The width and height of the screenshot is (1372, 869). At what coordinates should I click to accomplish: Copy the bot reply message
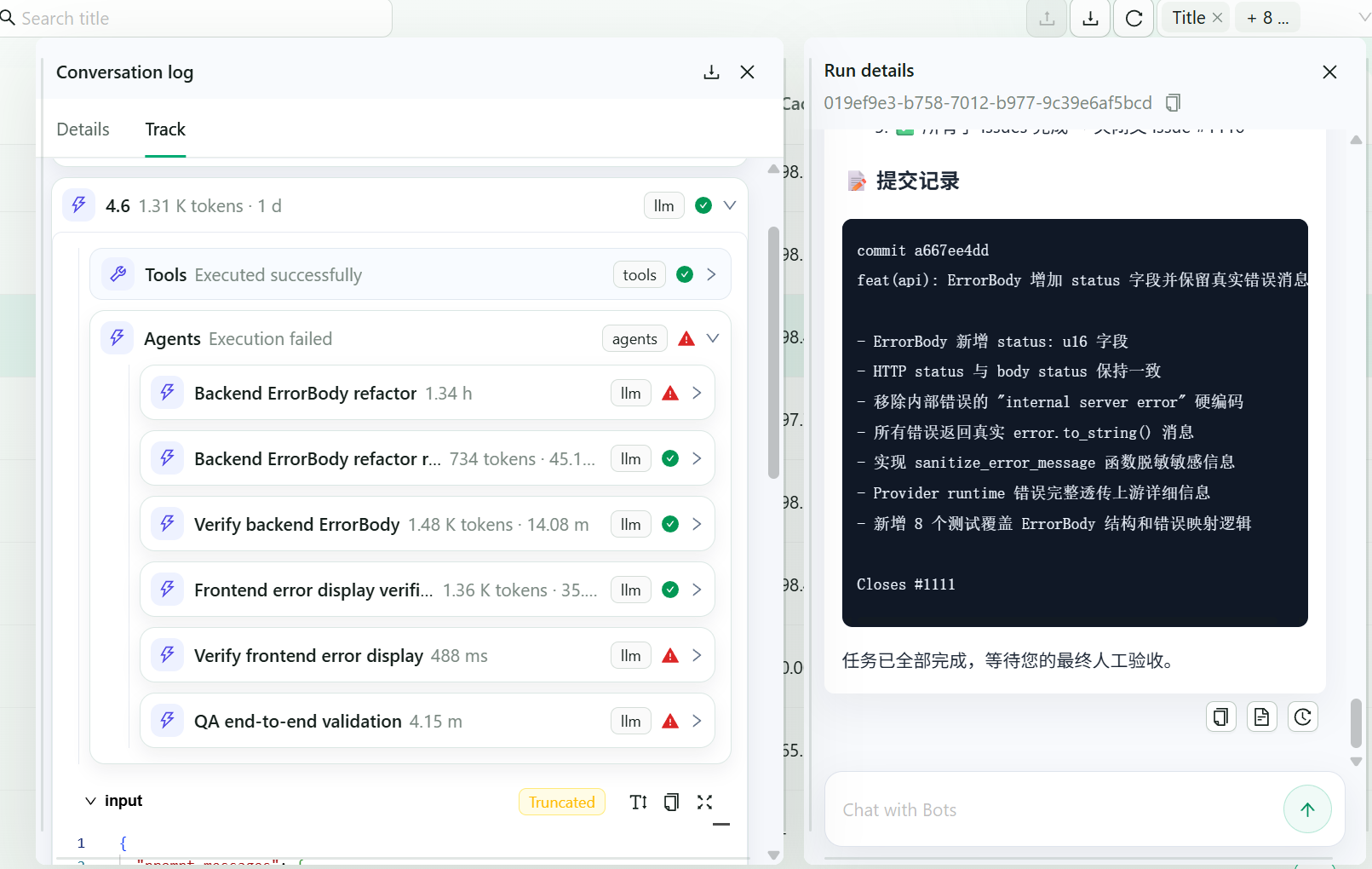coord(1220,716)
